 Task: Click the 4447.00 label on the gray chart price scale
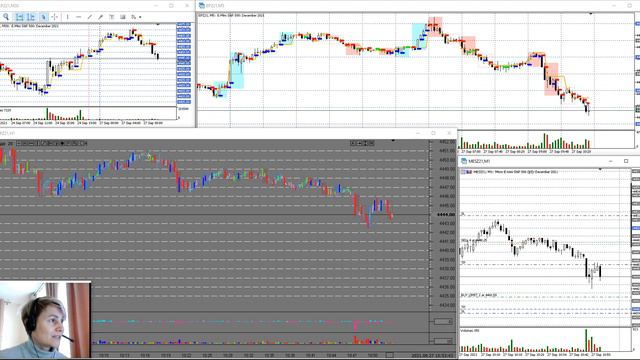tap(447, 187)
